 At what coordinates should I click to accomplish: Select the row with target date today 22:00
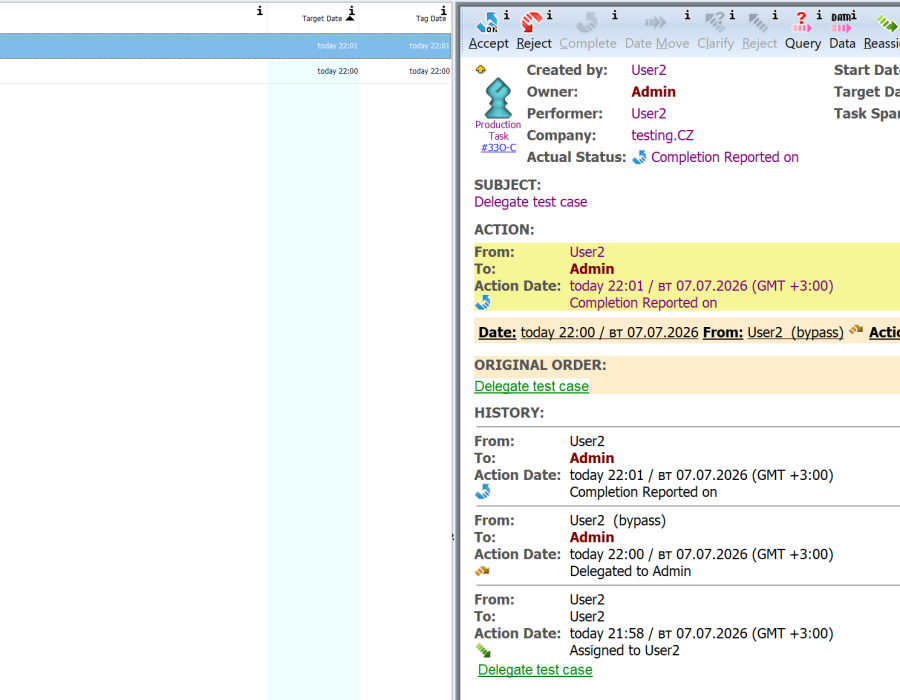click(x=226, y=71)
